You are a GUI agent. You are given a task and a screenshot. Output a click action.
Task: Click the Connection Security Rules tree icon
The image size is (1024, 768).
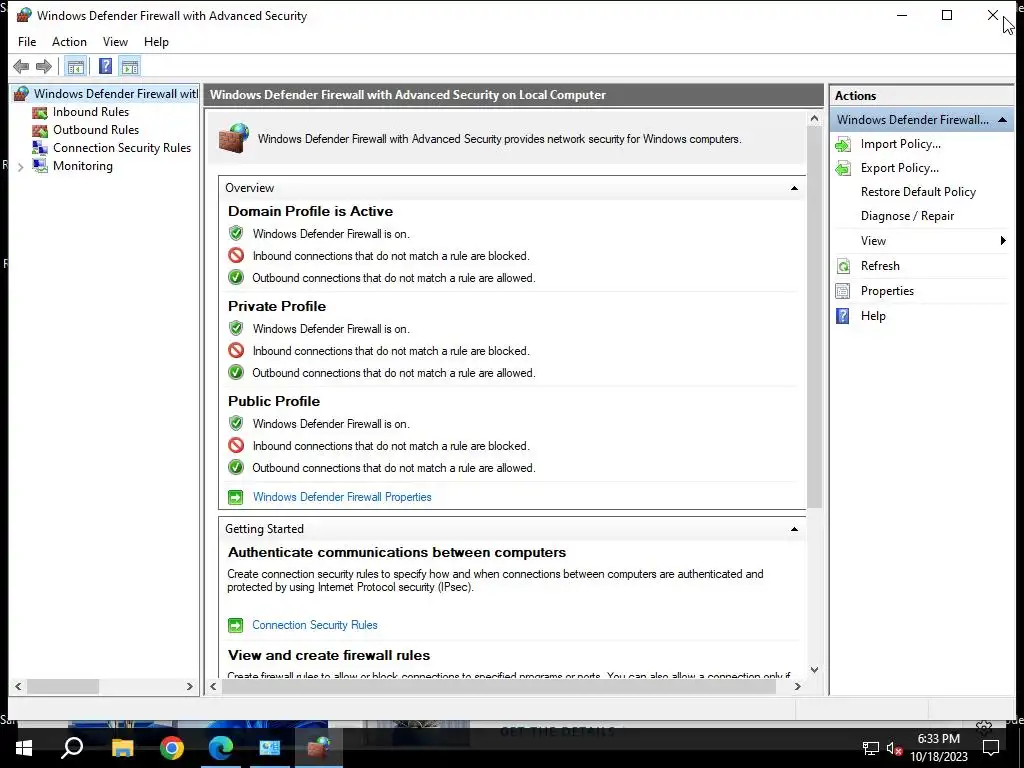(40, 148)
